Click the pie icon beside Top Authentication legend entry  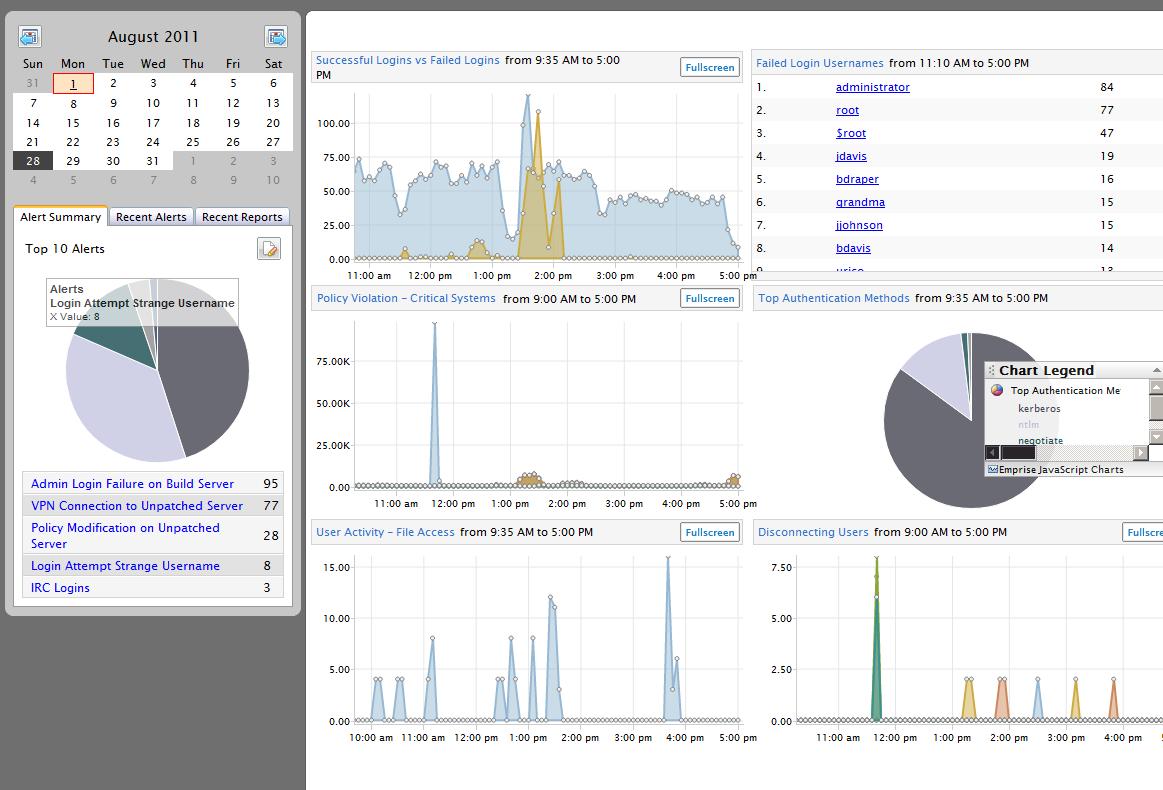(997, 390)
